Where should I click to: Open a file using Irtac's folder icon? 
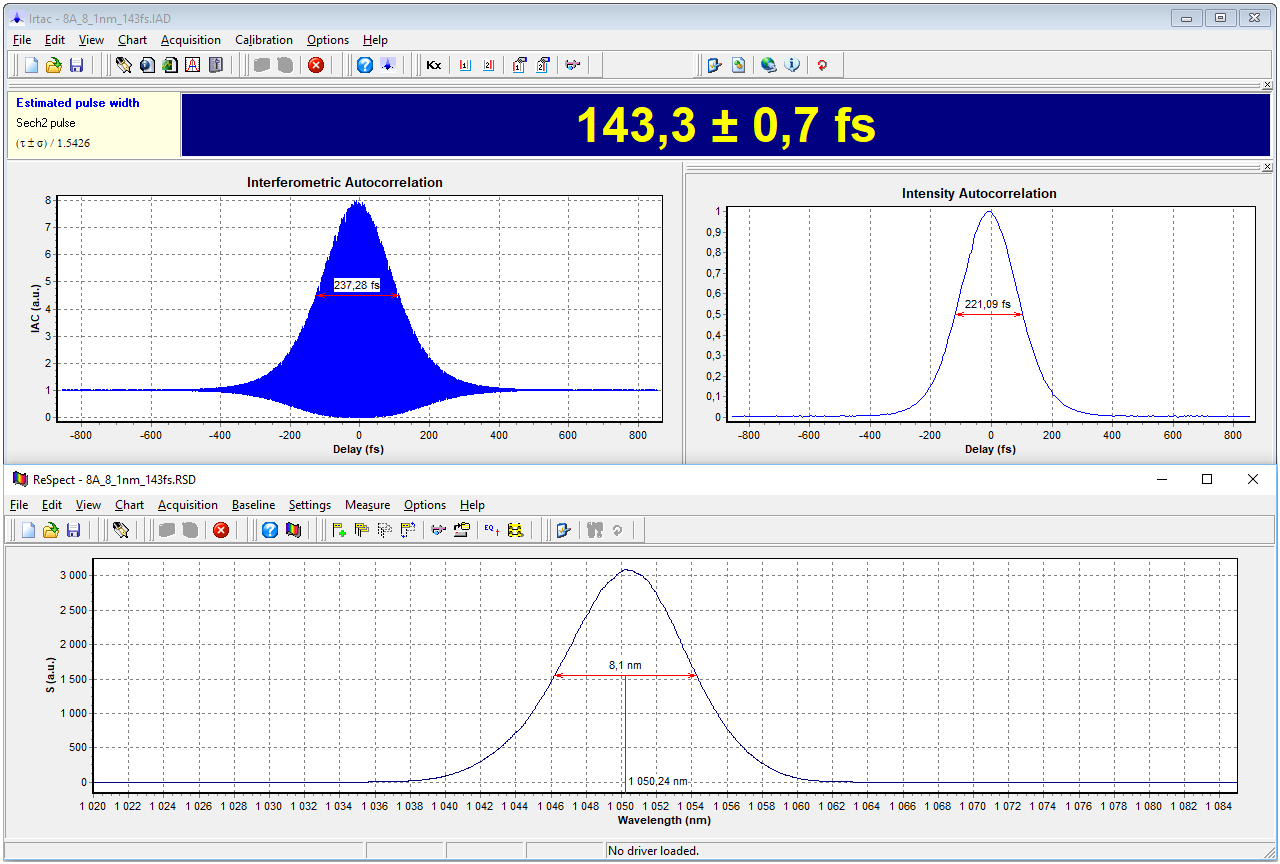click(x=54, y=65)
